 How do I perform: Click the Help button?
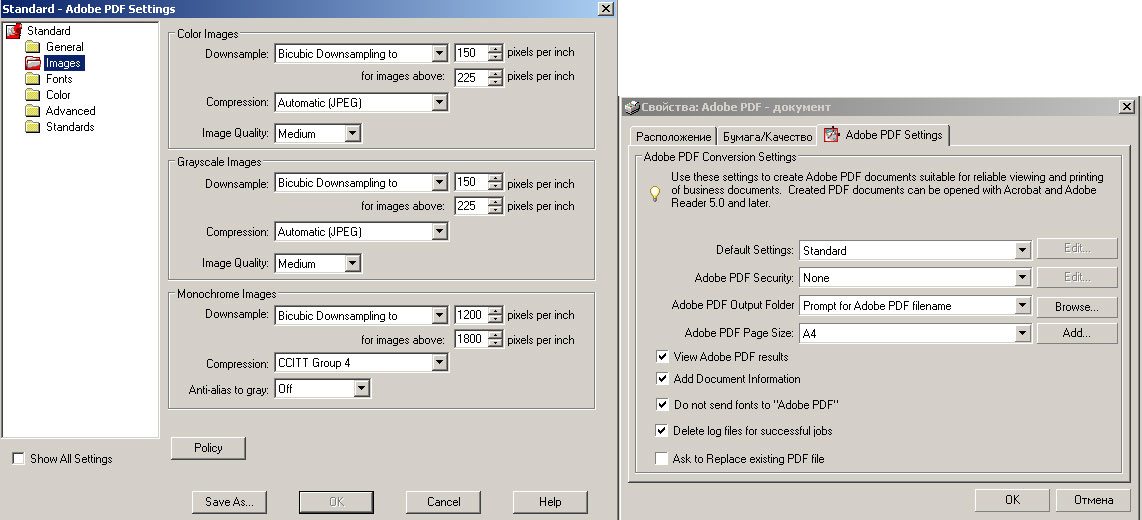coord(550,502)
